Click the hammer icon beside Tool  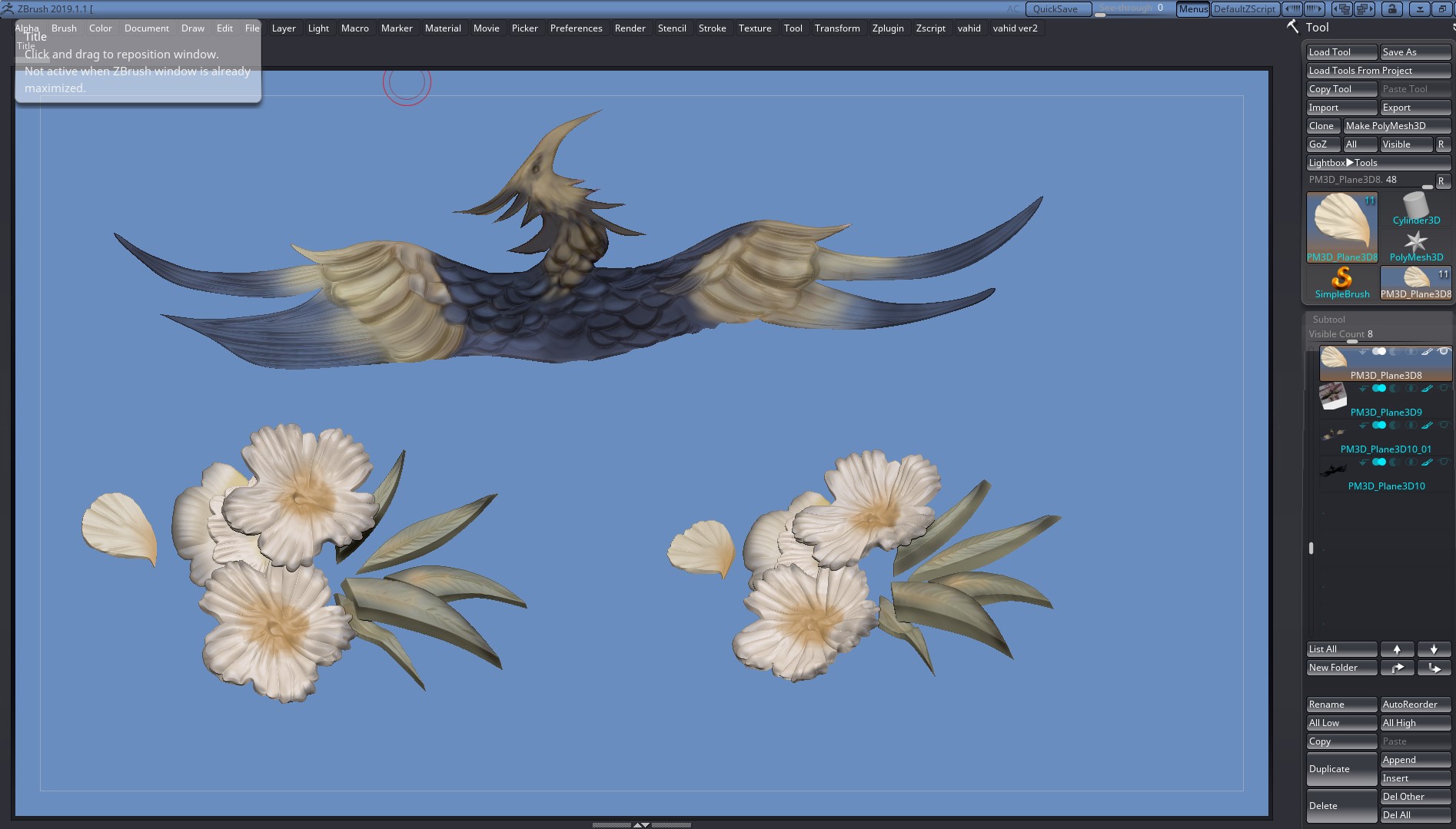1293,27
